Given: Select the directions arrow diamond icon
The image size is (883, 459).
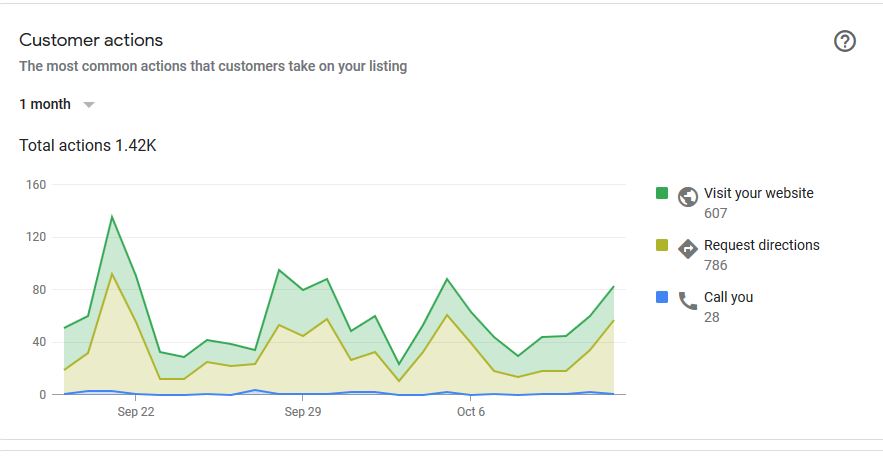Looking at the screenshot, I should tap(687, 248).
